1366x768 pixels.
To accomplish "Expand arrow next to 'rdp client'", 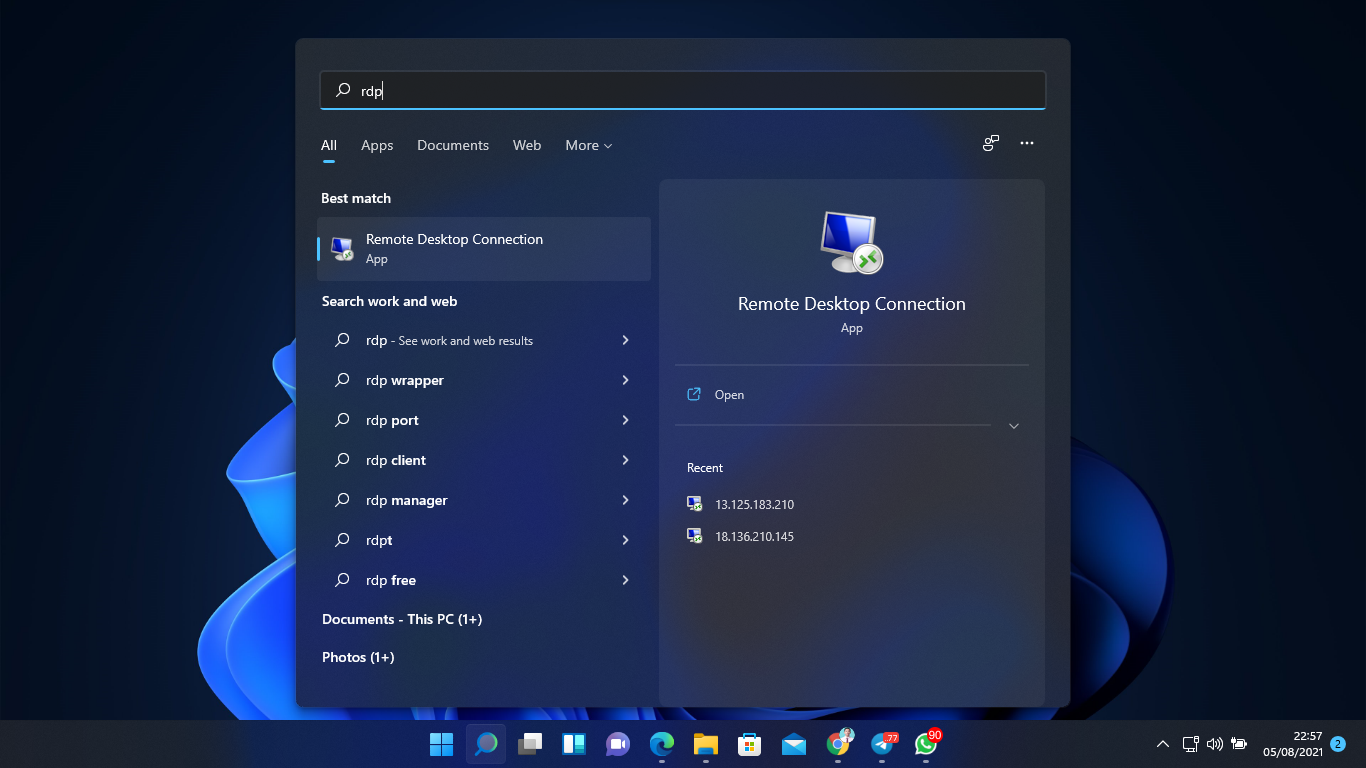I will click(625, 460).
